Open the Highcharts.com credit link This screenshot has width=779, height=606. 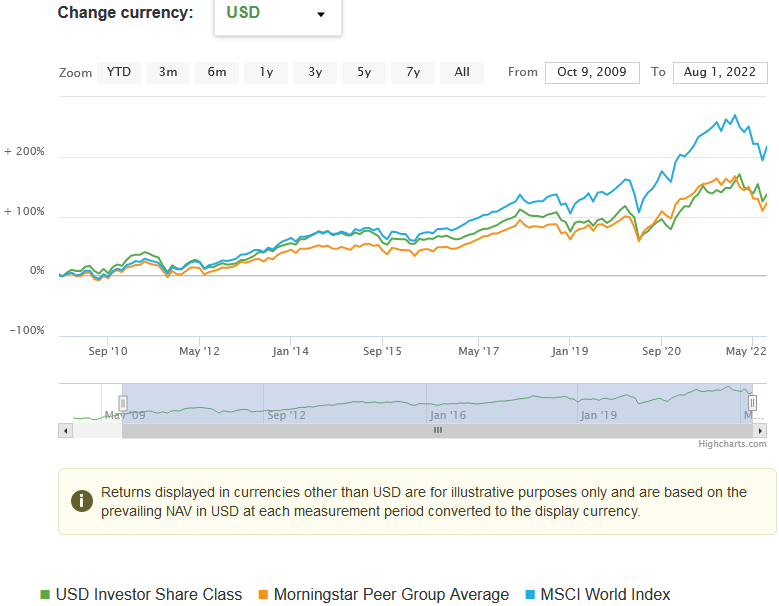point(732,444)
